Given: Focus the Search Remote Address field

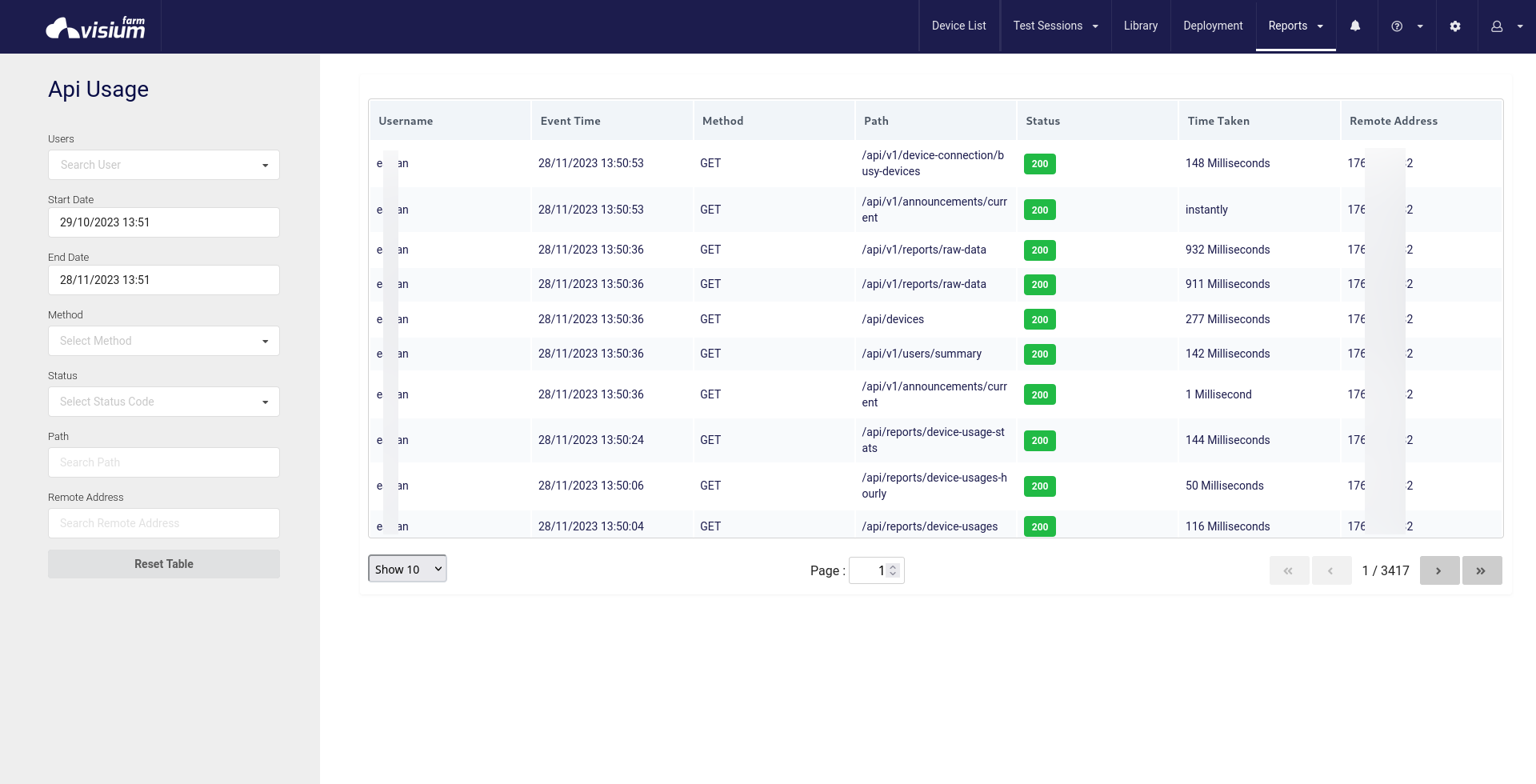Looking at the screenshot, I should 164,523.
